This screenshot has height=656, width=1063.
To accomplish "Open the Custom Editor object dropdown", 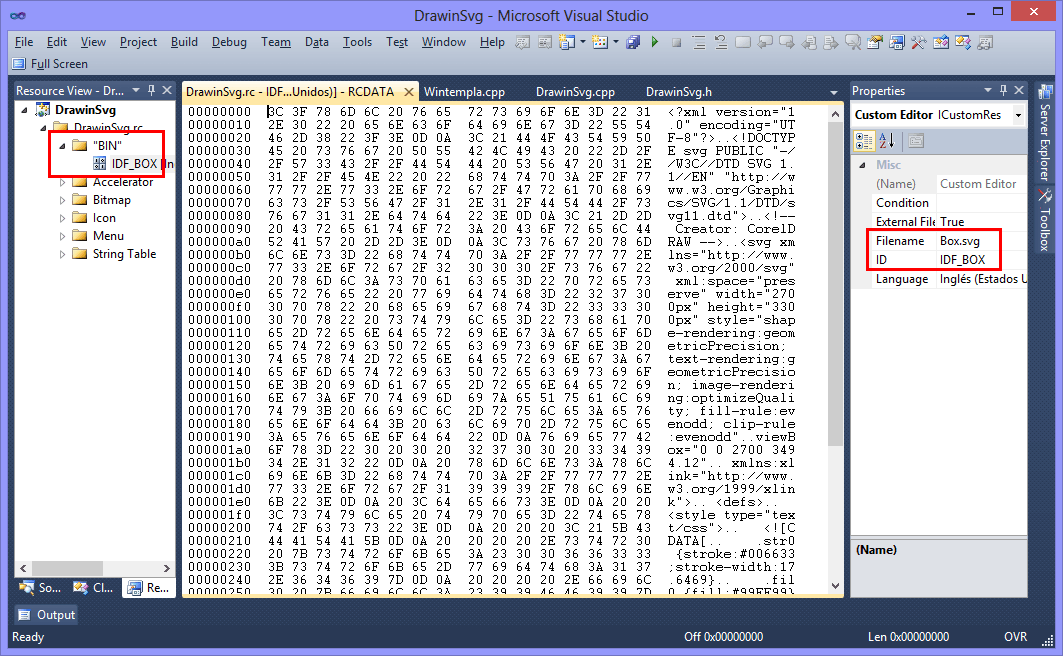I will pos(1018,115).
